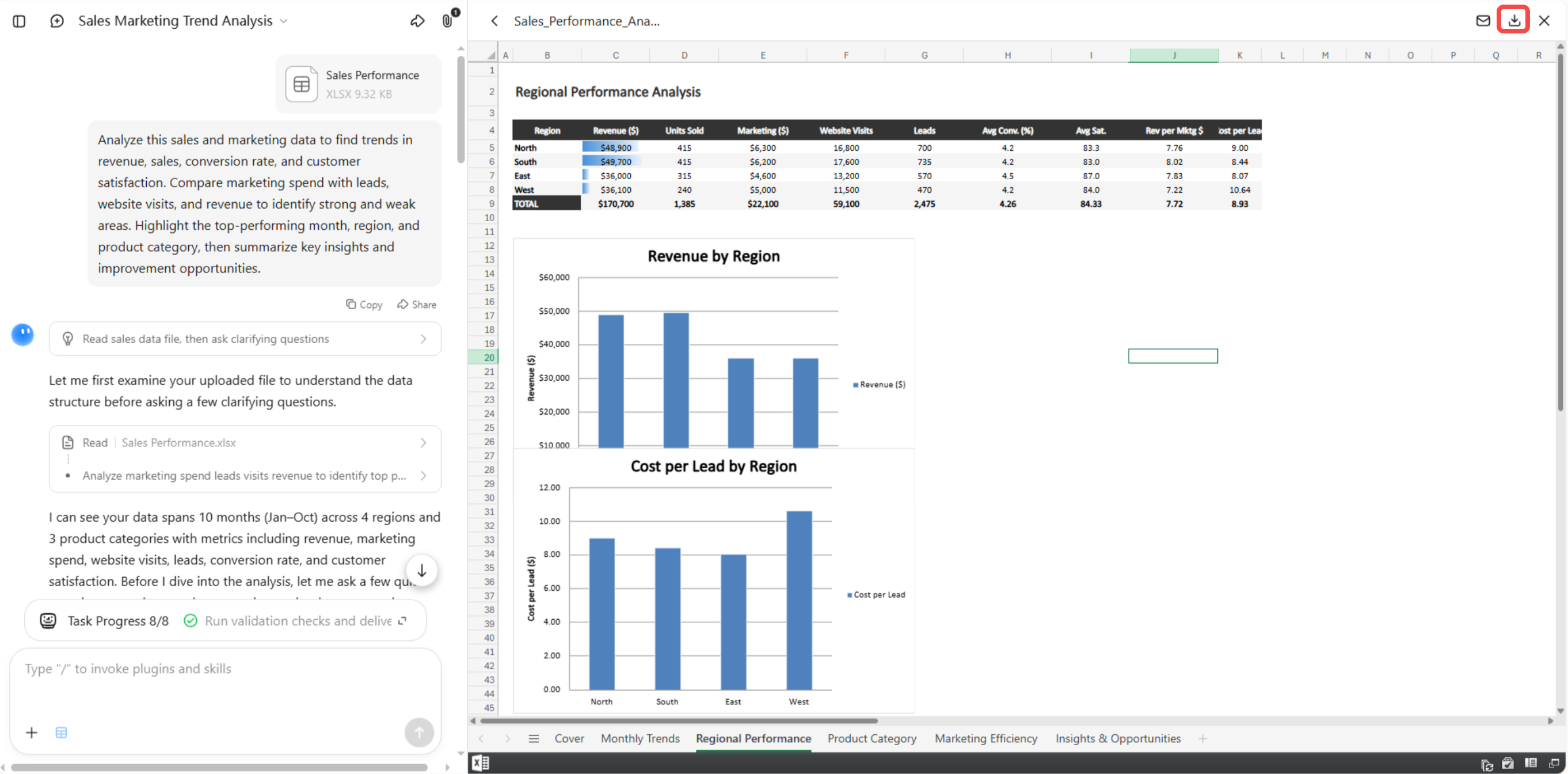
Task: Click the TOTAL revenue cell $170,700
Action: coord(615,203)
